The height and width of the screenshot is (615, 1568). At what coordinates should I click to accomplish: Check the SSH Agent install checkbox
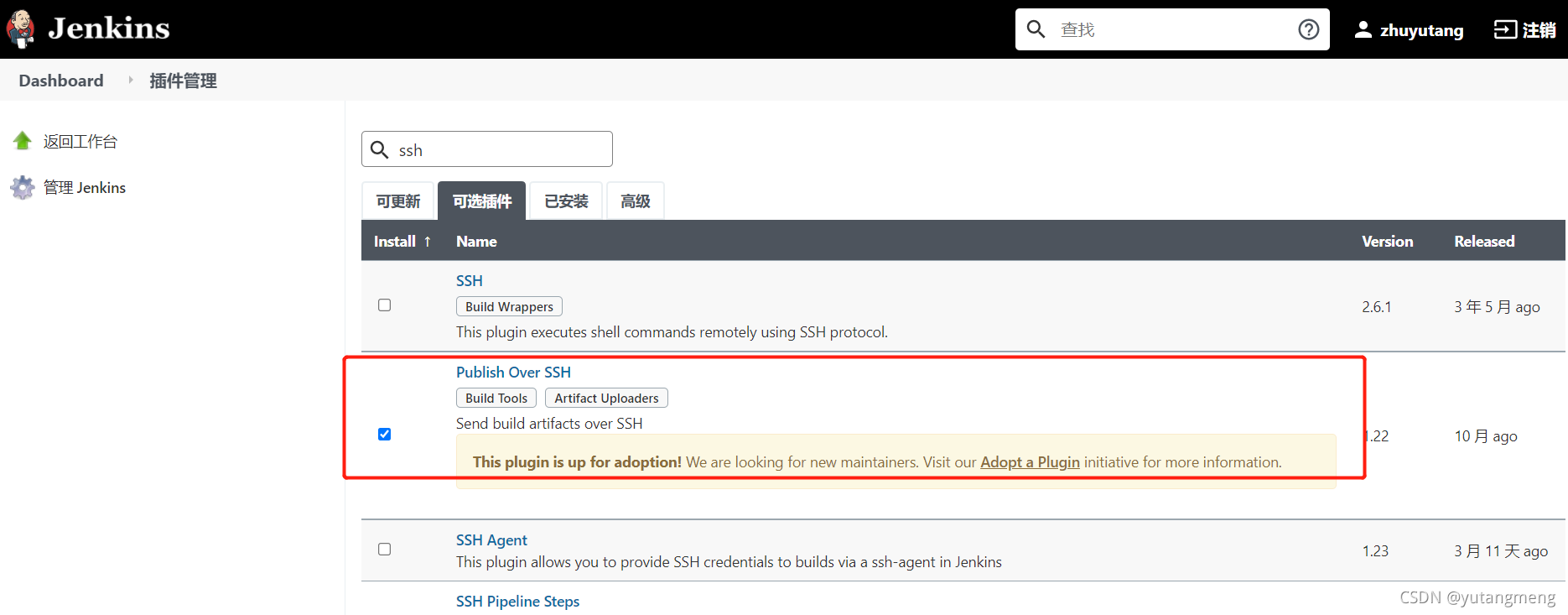(384, 549)
